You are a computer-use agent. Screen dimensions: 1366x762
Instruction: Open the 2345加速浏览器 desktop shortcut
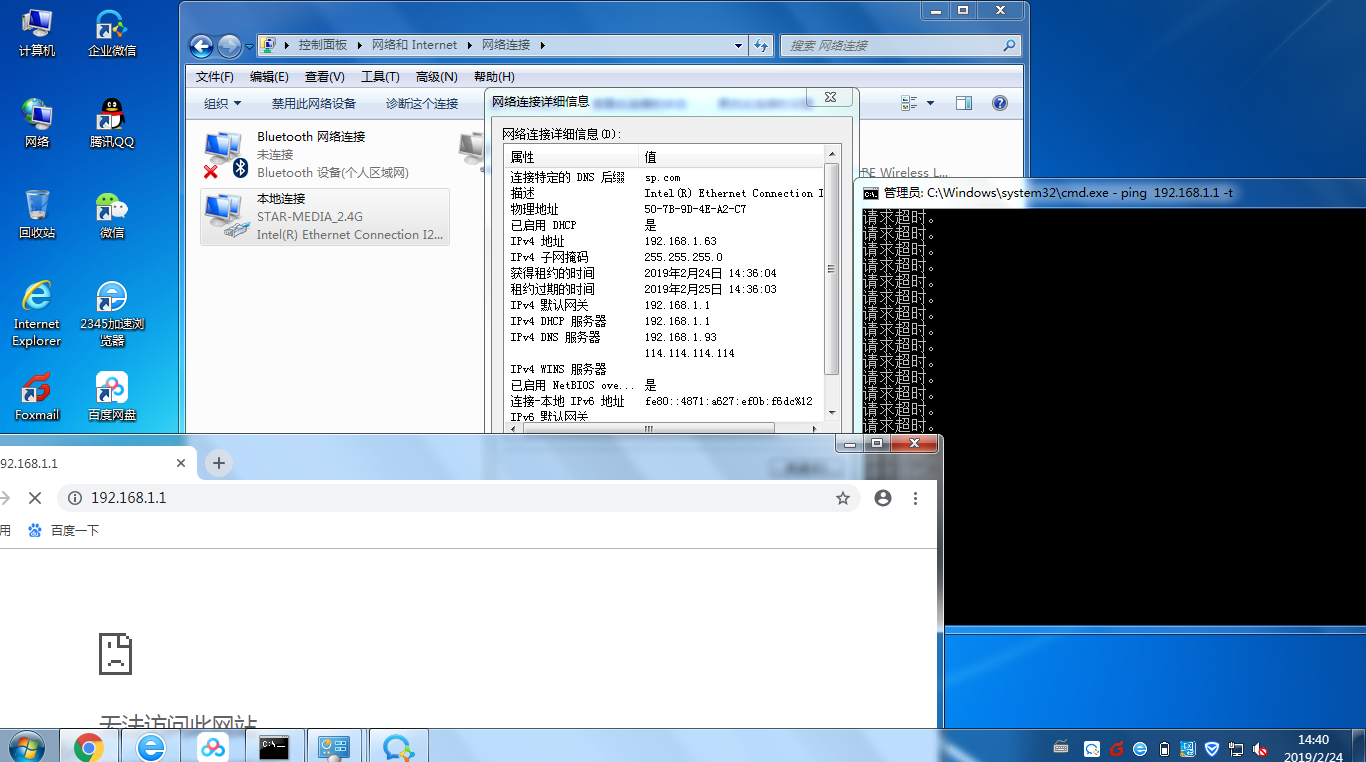[112, 314]
